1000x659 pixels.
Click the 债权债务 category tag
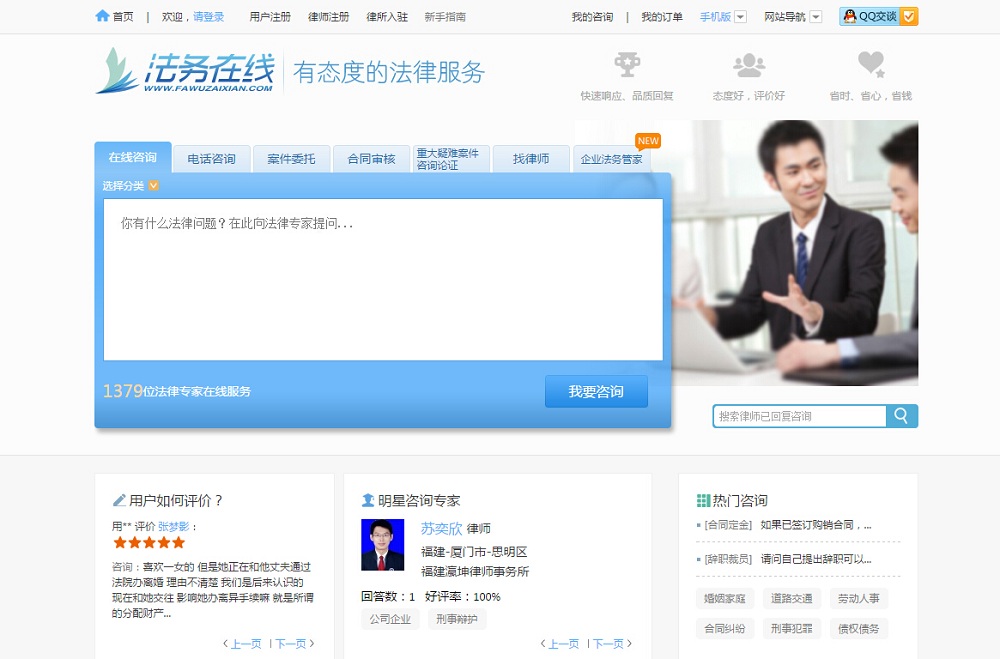pos(858,628)
